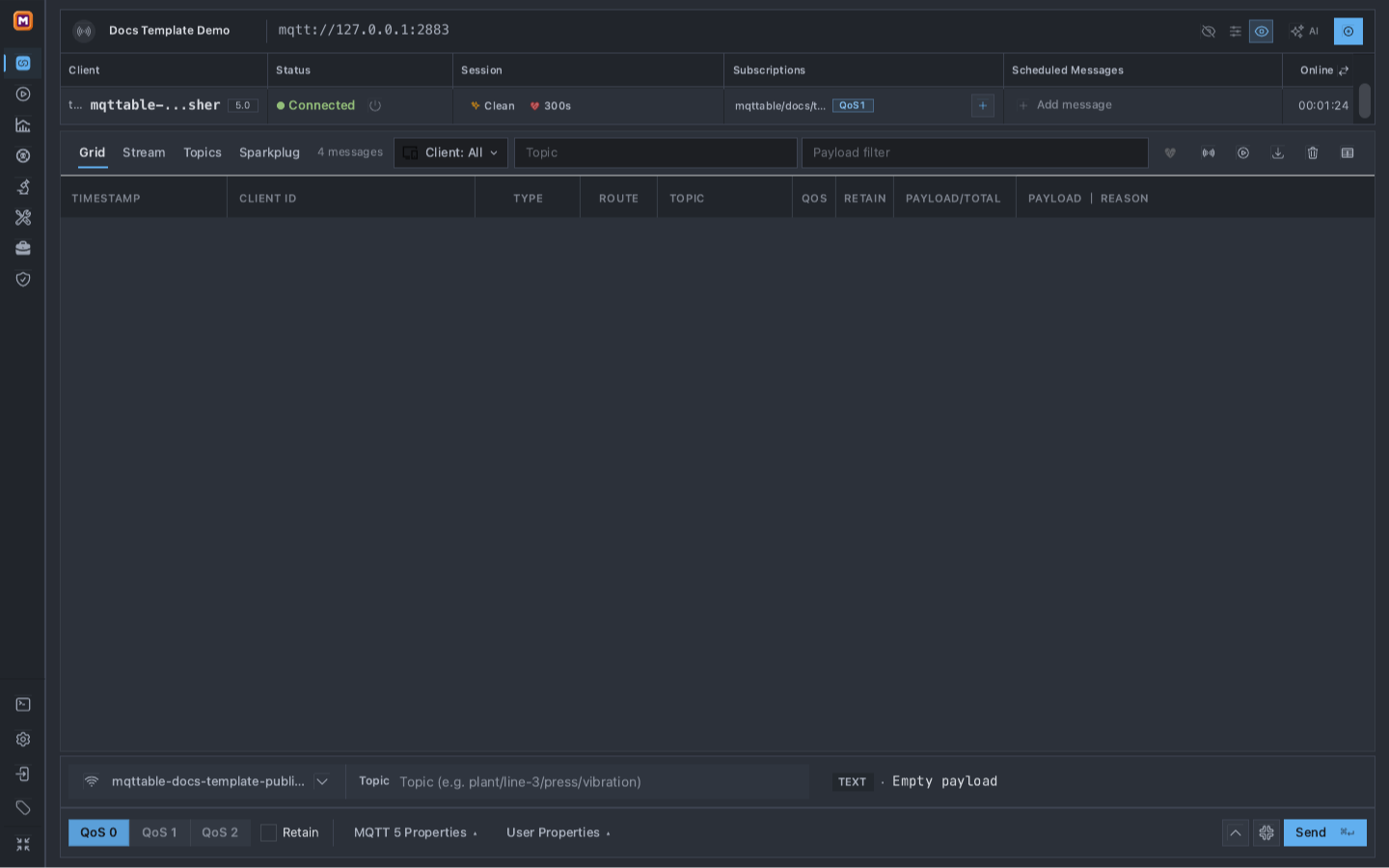Select QoS 2

(x=220, y=833)
